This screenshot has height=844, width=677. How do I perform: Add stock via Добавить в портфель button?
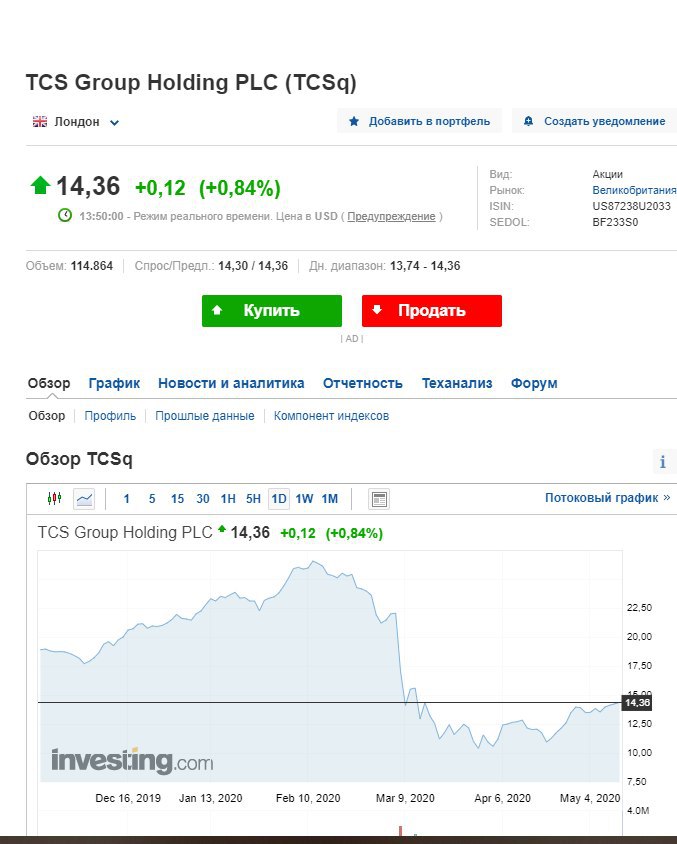(419, 121)
